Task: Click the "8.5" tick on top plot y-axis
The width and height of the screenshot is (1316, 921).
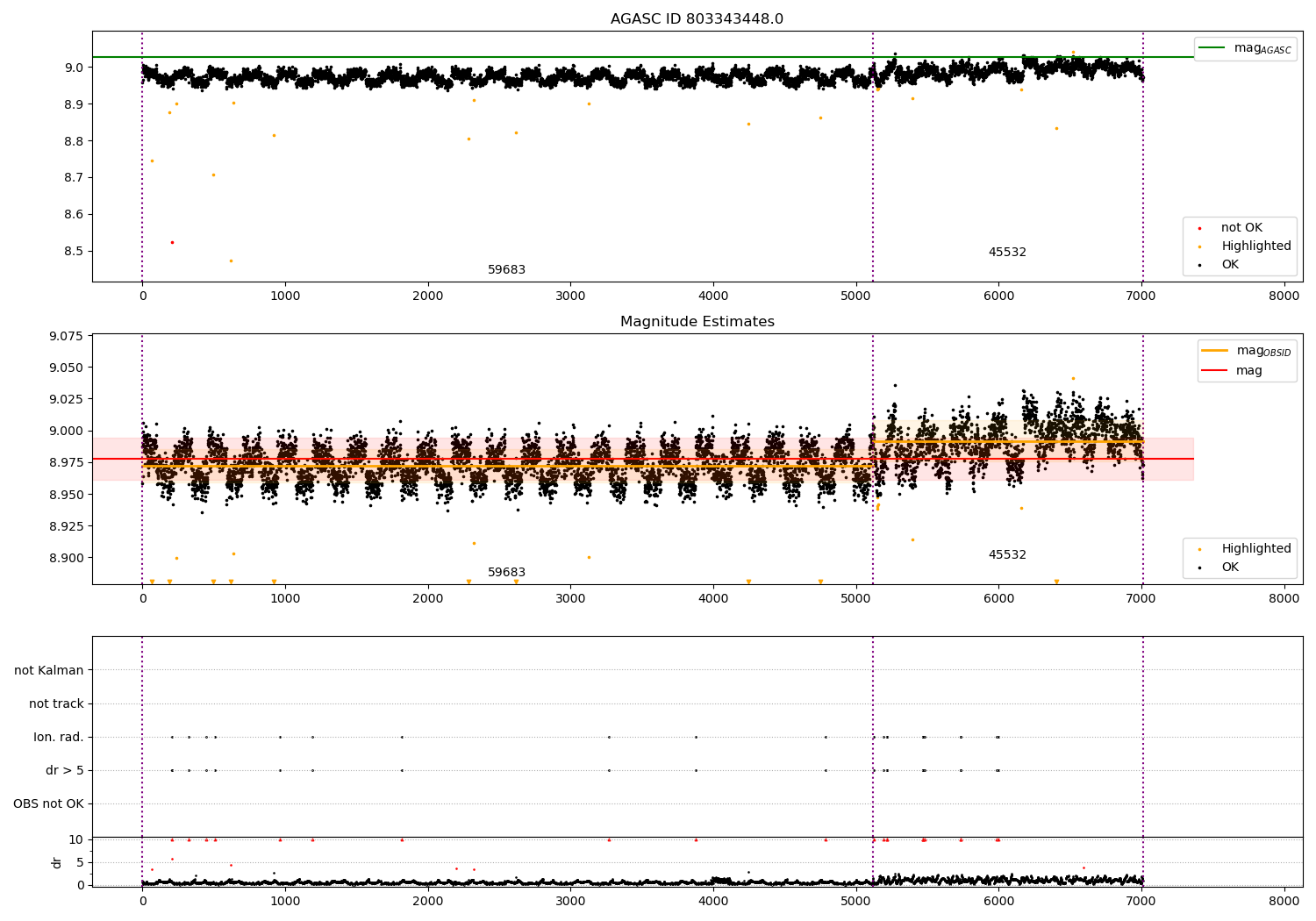Action: point(75,251)
